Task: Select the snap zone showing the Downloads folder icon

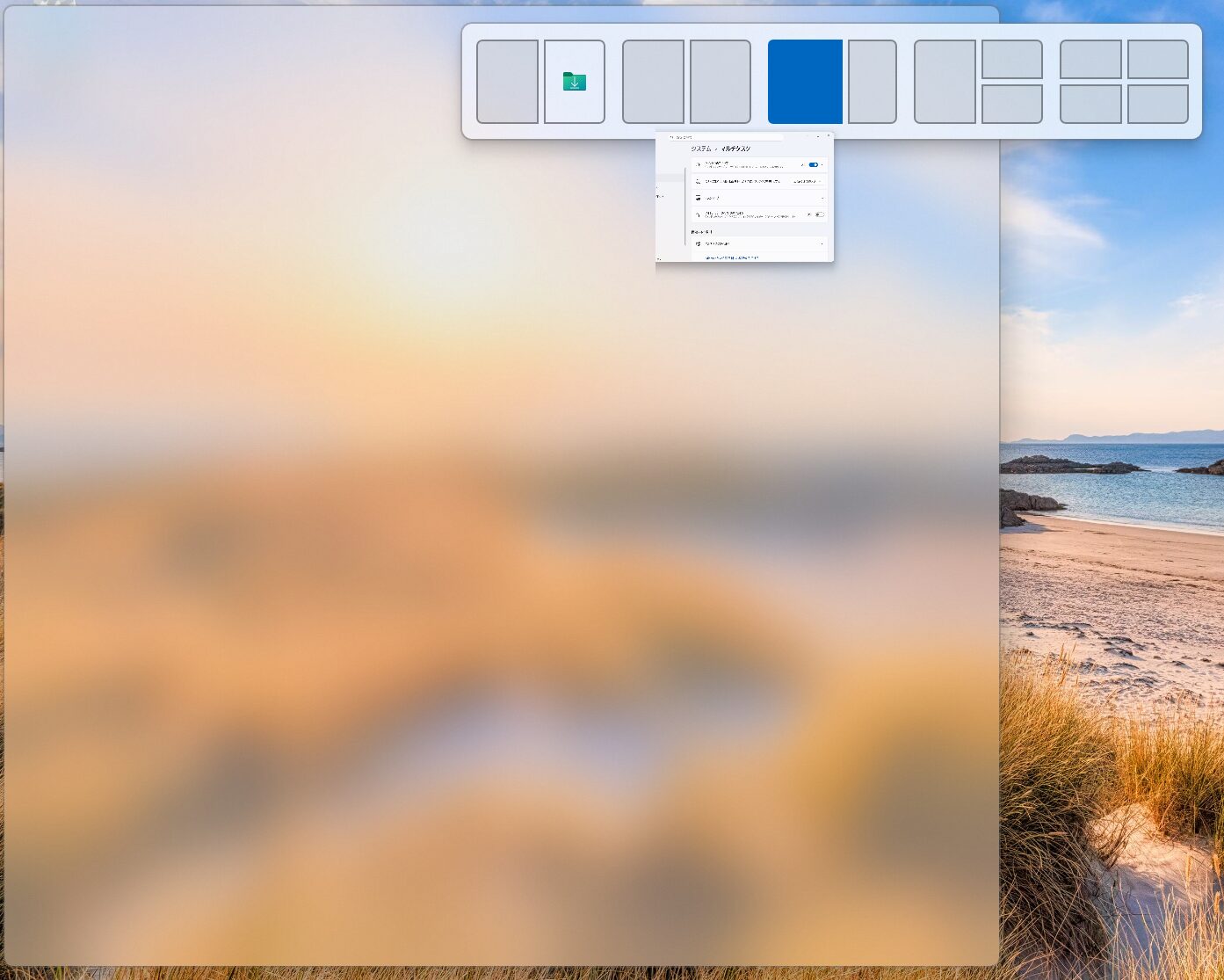Action: click(575, 82)
